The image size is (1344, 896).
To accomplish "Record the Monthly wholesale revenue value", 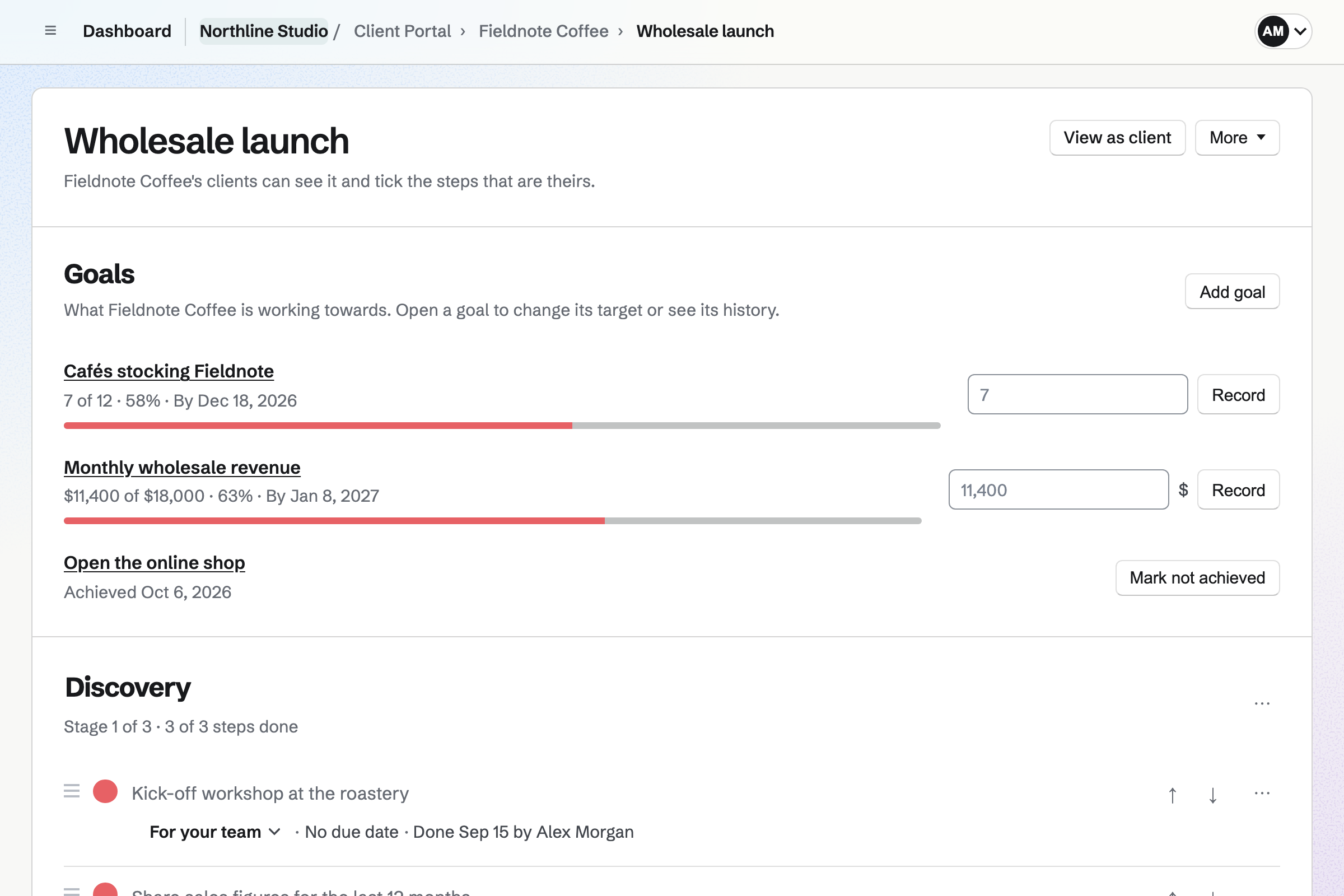I will tap(1238, 489).
